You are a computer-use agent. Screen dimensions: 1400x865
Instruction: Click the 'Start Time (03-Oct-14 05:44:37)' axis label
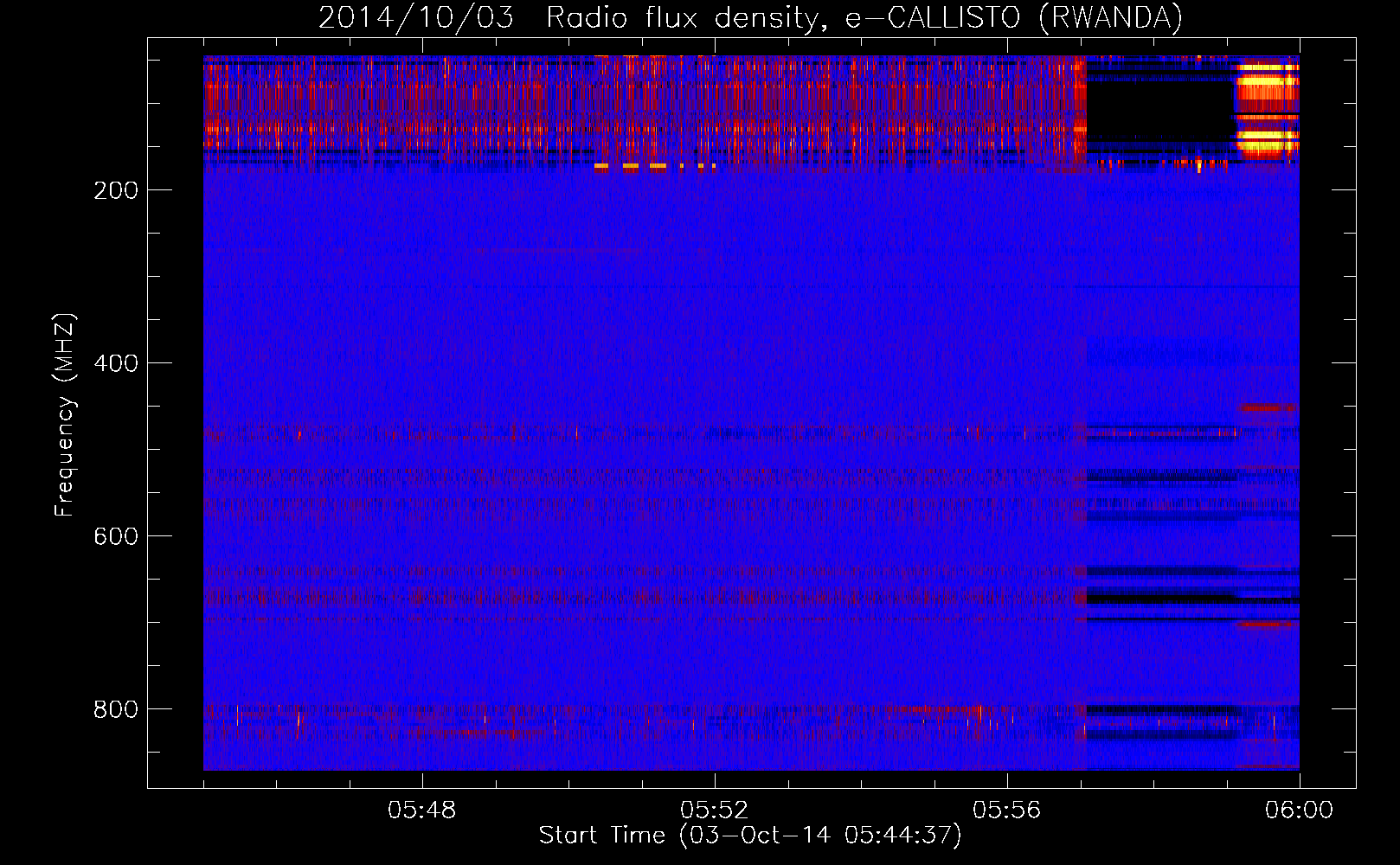click(x=750, y=836)
